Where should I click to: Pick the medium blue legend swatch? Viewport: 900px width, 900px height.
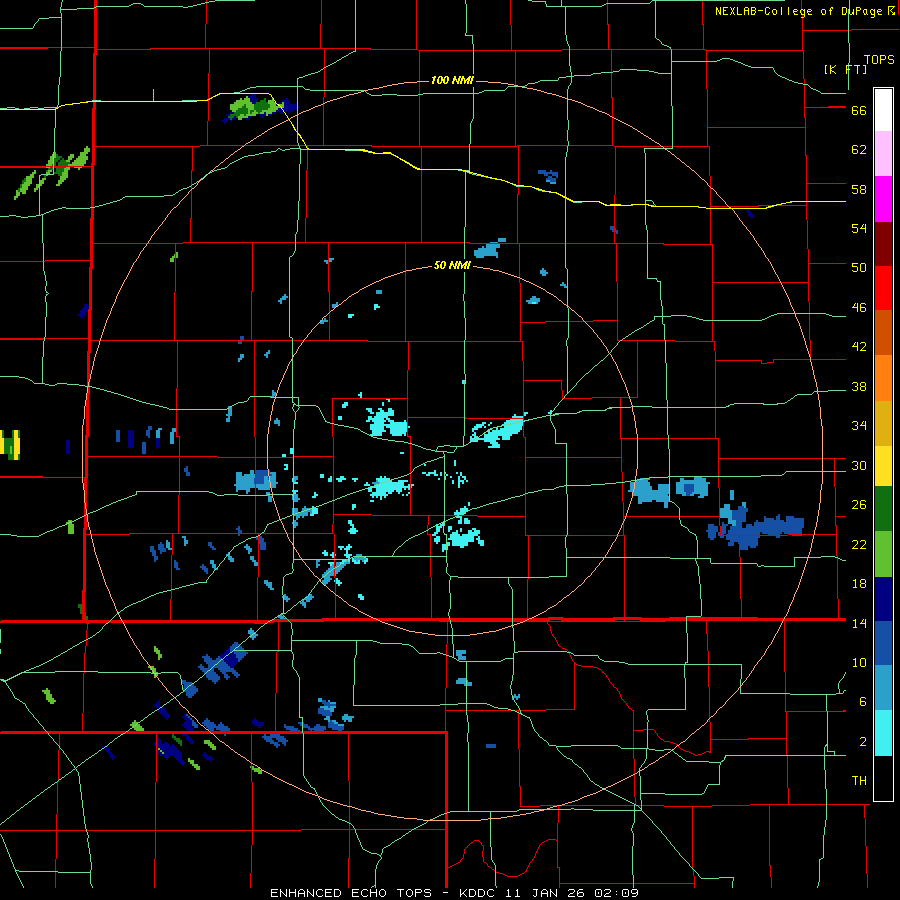pyautogui.click(x=883, y=643)
